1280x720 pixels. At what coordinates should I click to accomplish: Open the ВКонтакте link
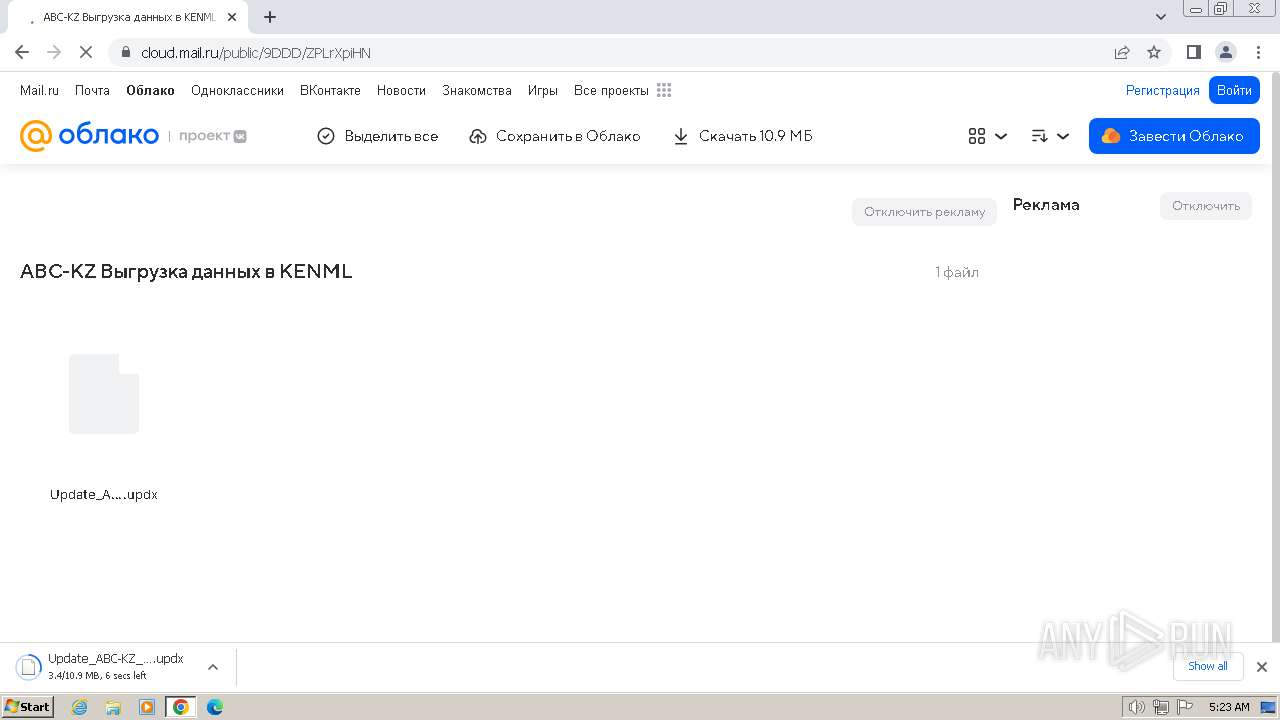330,90
